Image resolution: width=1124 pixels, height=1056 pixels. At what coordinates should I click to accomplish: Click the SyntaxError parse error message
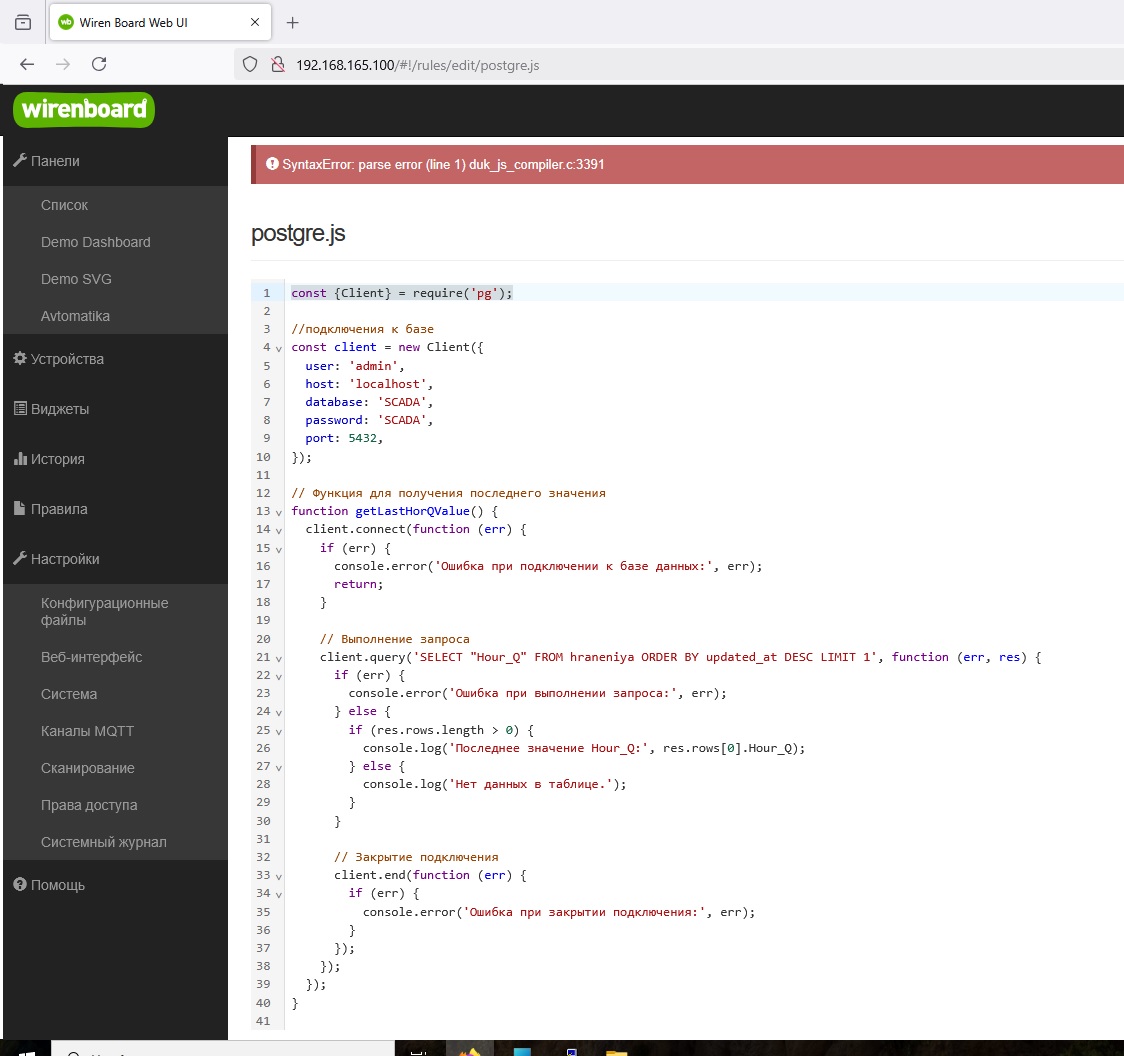pyautogui.click(x=443, y=165)
